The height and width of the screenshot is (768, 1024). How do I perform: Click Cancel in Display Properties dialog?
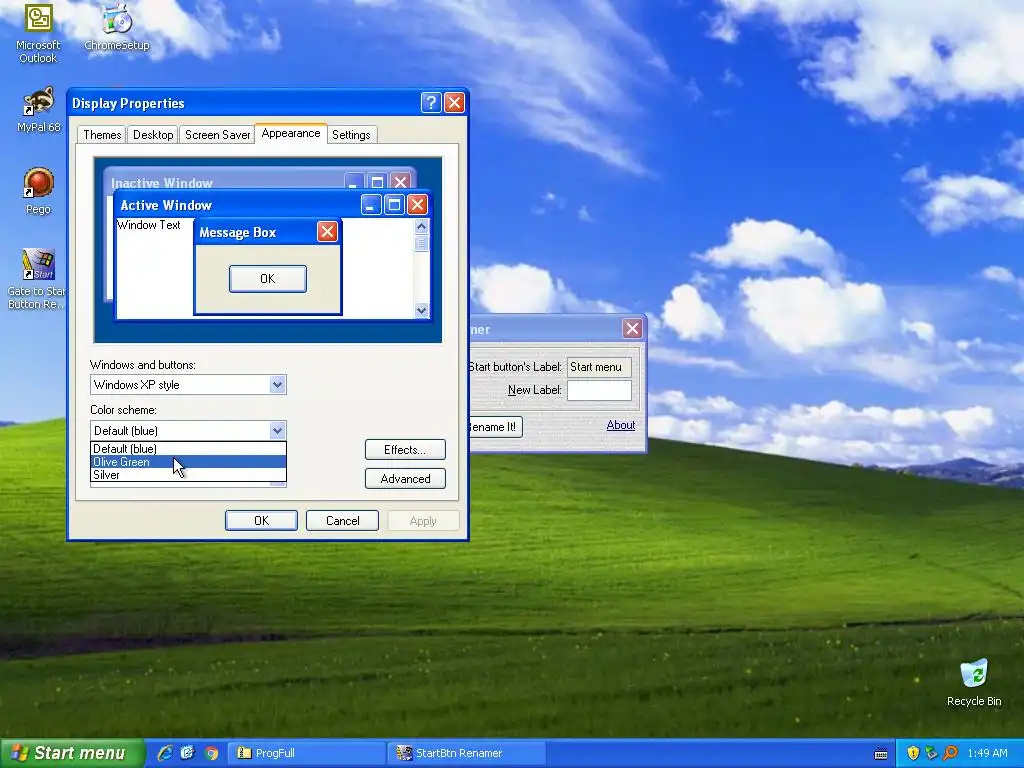click(342, 520)
